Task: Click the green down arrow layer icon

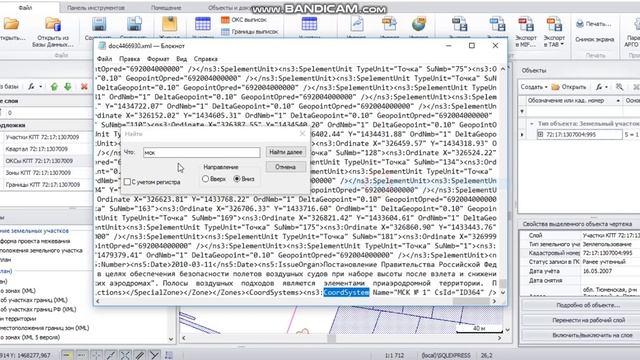Action: click(68, 87)
